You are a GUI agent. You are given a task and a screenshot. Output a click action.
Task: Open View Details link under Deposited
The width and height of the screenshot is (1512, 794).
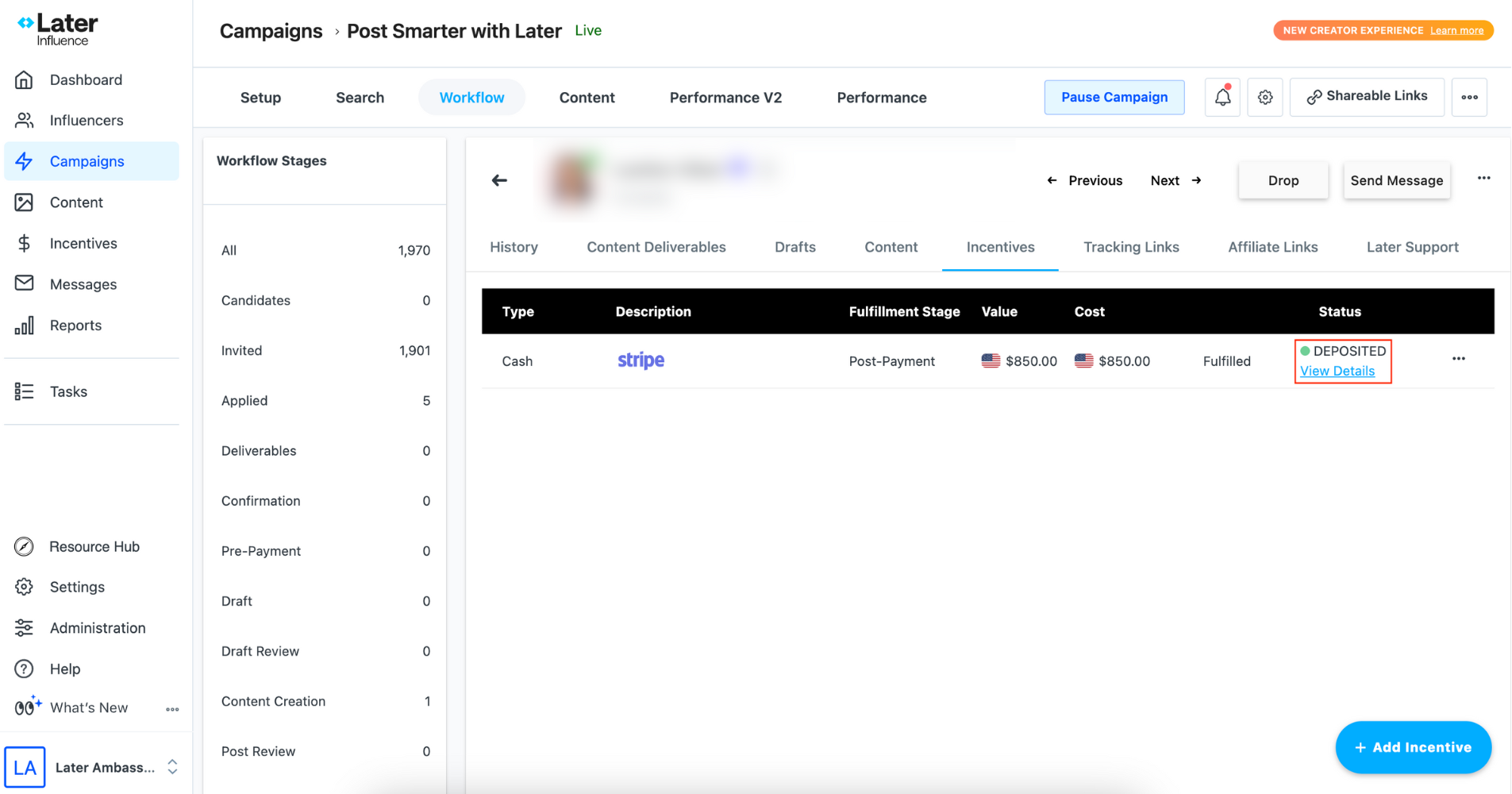1337,371
